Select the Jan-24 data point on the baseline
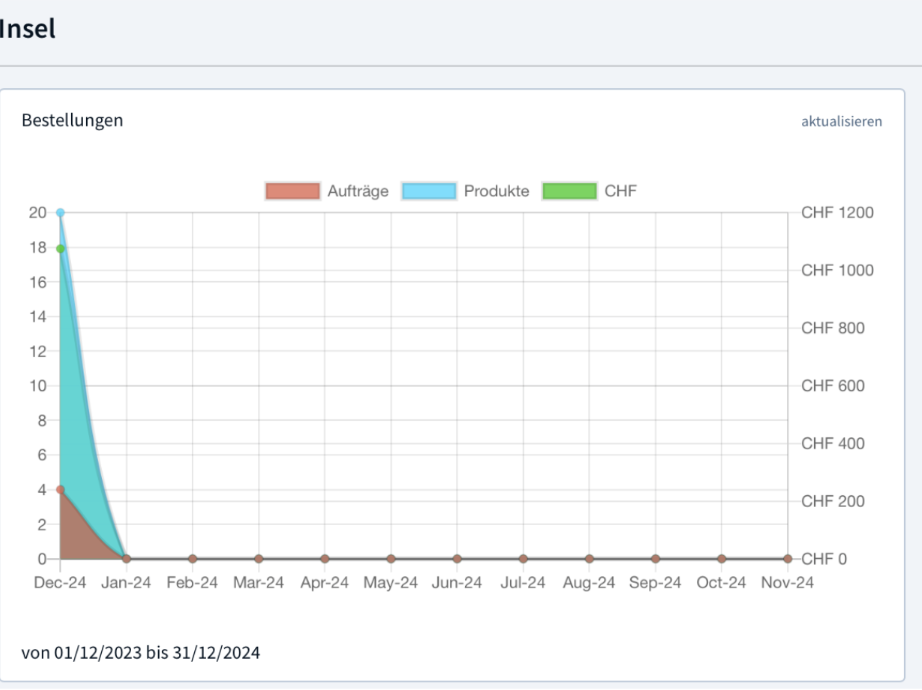Screen dimensions: 922x690 [x=126, y=558]
